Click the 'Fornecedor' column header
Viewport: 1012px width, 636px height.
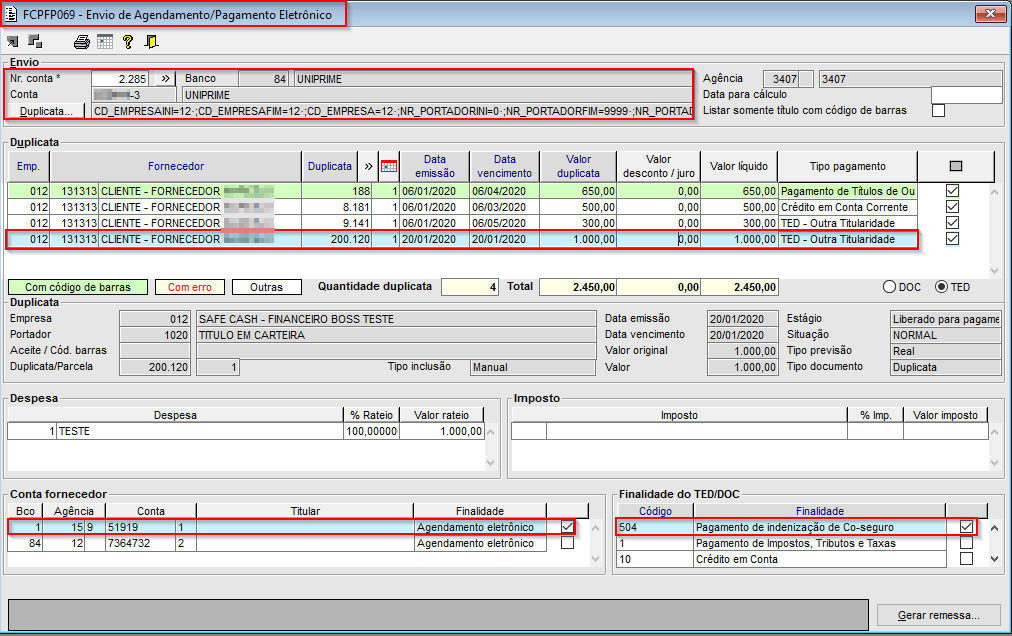click(x=176, y=166)
